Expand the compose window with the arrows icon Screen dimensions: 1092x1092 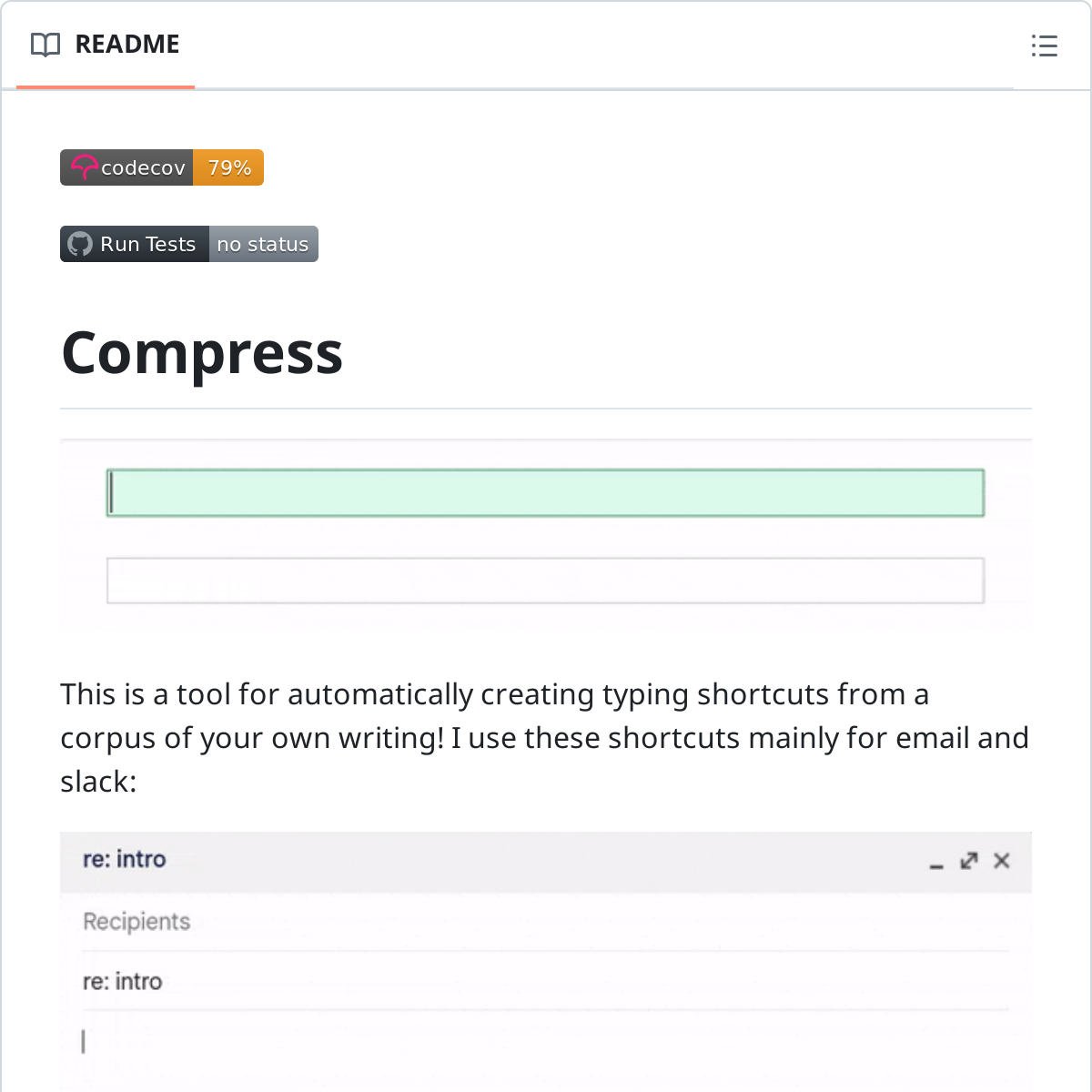point(968,861)
